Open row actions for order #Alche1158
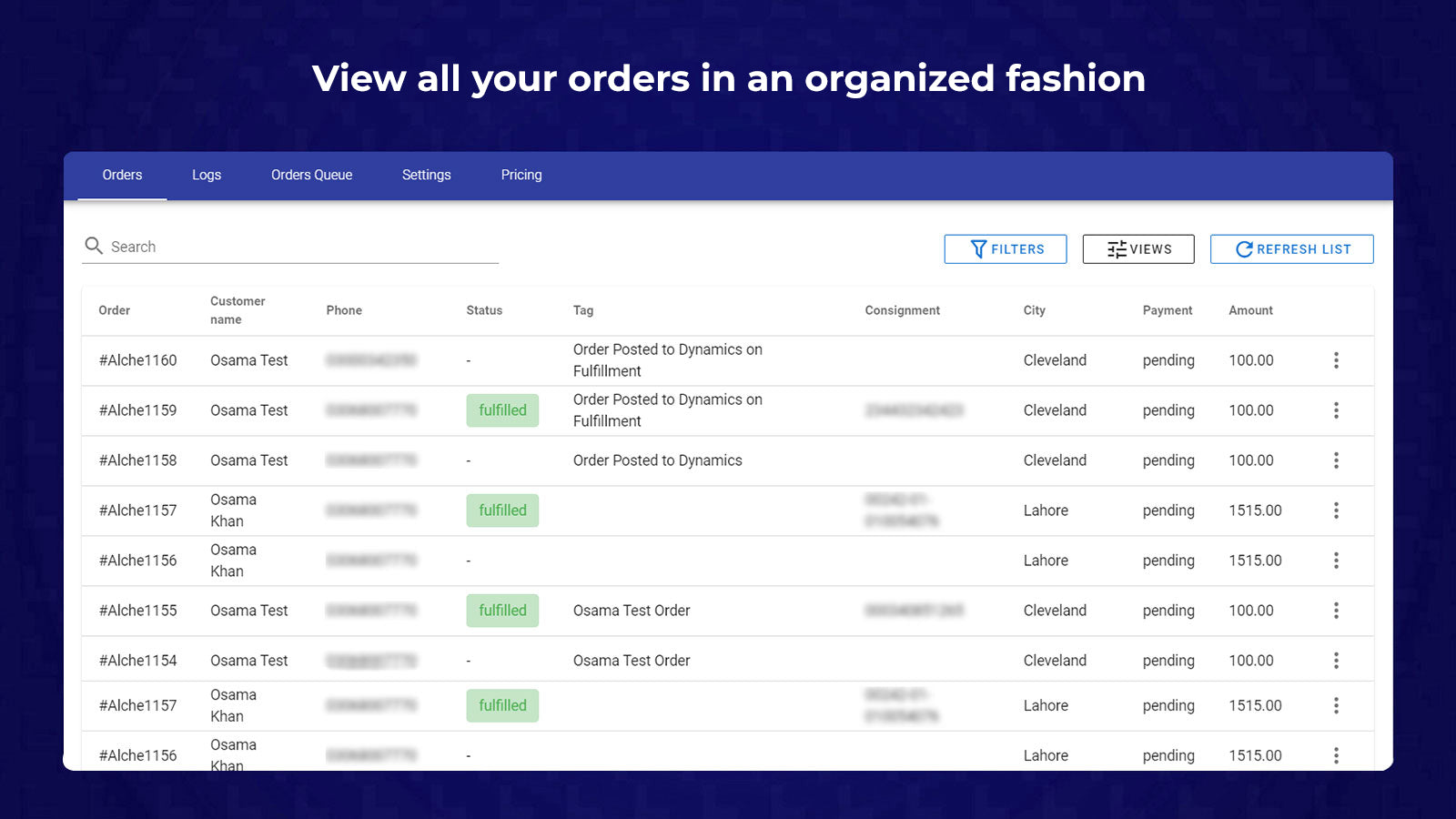Viewport: 1456px width, 819px height. [1336, 460]
